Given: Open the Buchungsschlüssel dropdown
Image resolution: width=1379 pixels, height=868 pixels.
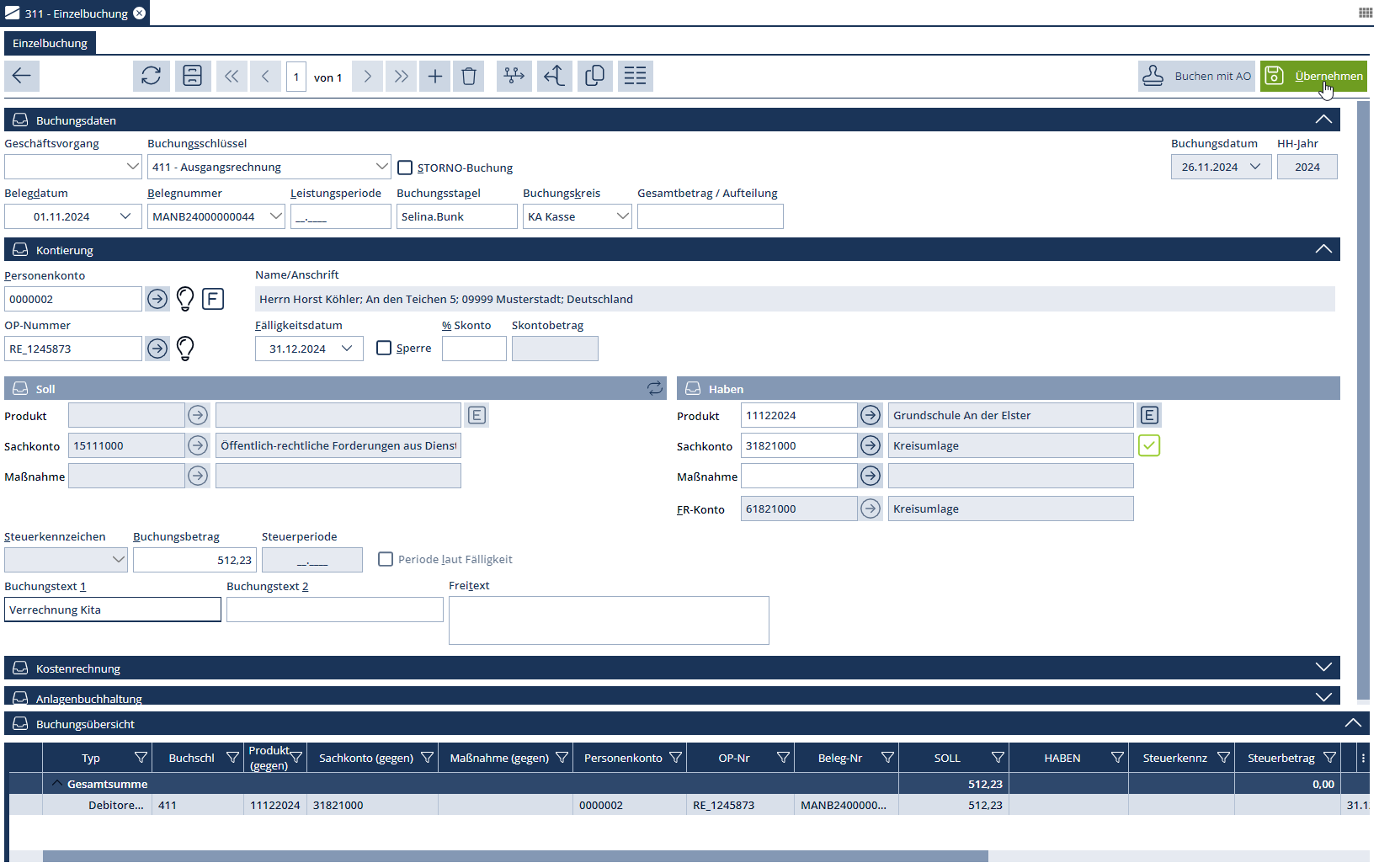Looking at the screenshot, I should [381, 167].
